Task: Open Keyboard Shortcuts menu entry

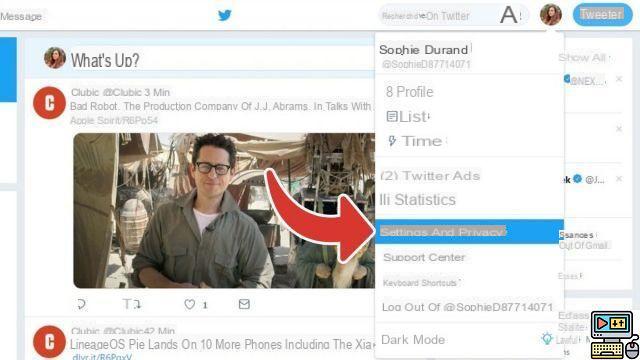Action: pos(469,282)
